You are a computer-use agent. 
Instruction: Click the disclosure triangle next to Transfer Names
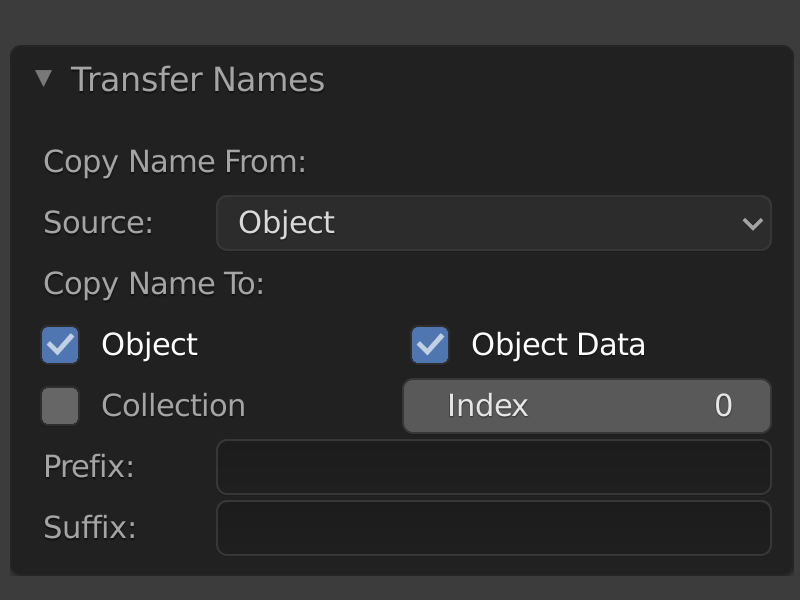tap(44, 78)
